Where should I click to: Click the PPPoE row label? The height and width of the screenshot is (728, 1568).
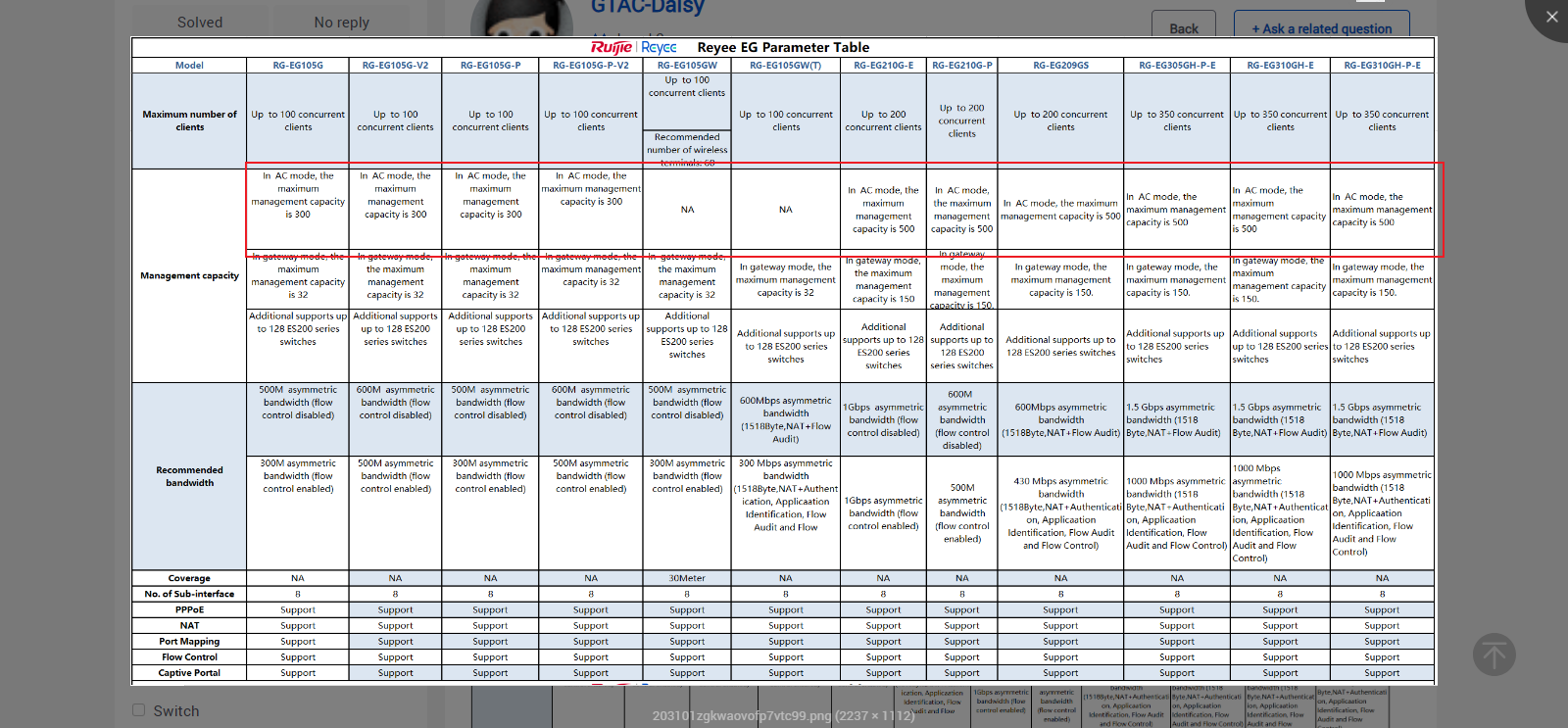(189, 609)
